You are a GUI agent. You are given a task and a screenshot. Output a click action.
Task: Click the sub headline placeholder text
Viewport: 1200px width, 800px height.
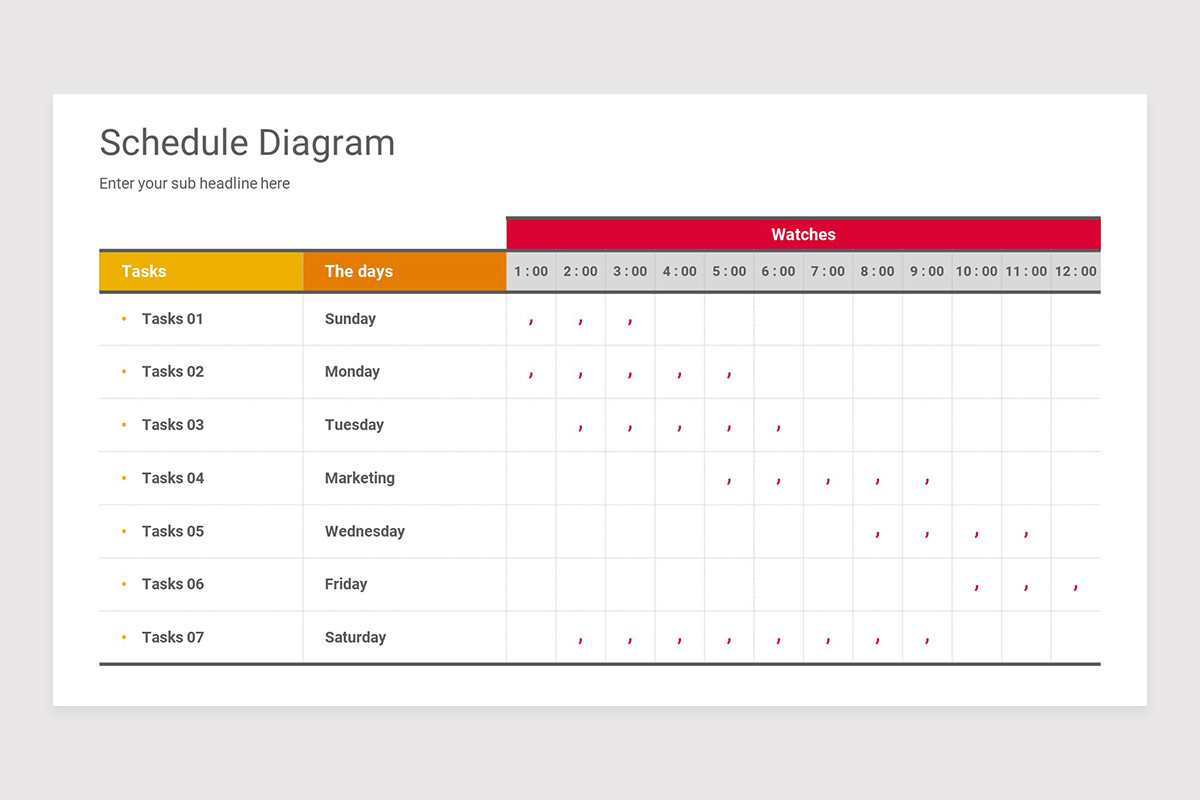[194, 183]
